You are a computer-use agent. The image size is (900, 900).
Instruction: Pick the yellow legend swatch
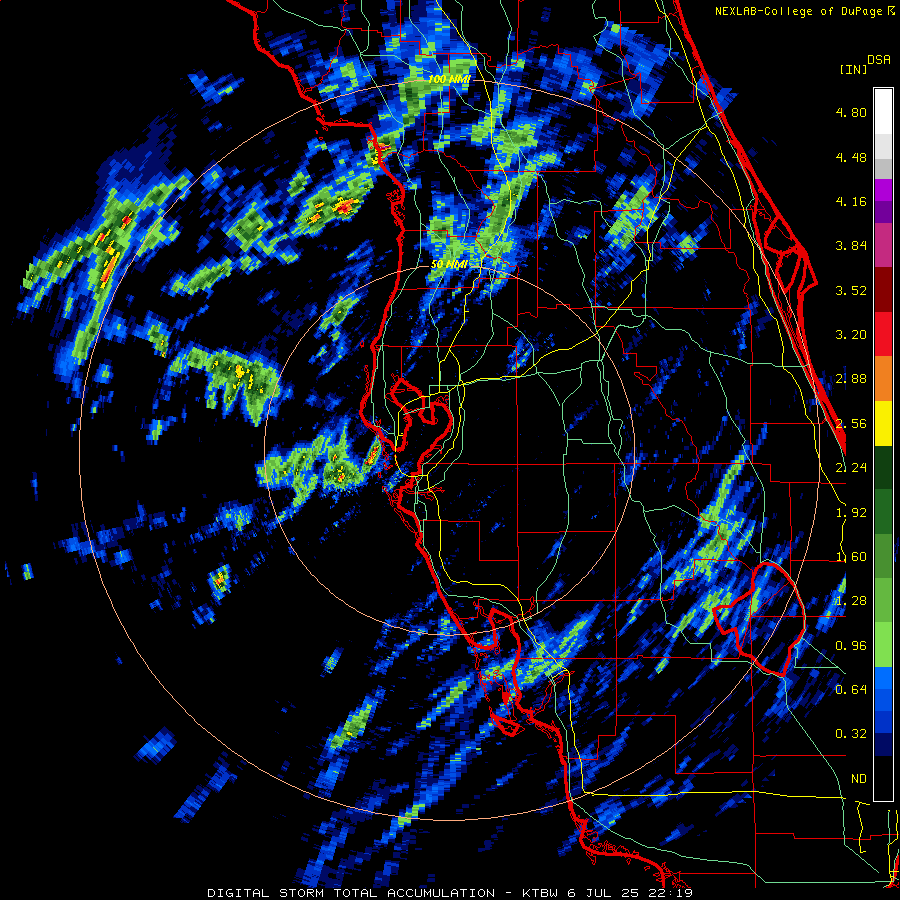click(883, 423)
